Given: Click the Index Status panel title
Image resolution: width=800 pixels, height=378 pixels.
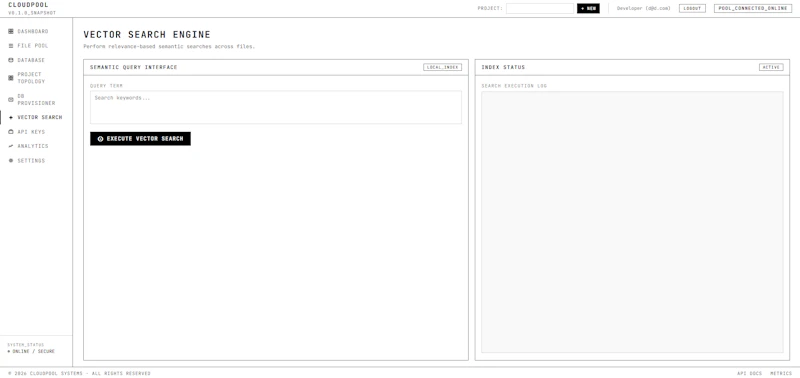Looking at the screenshot, I should [503, 67].
